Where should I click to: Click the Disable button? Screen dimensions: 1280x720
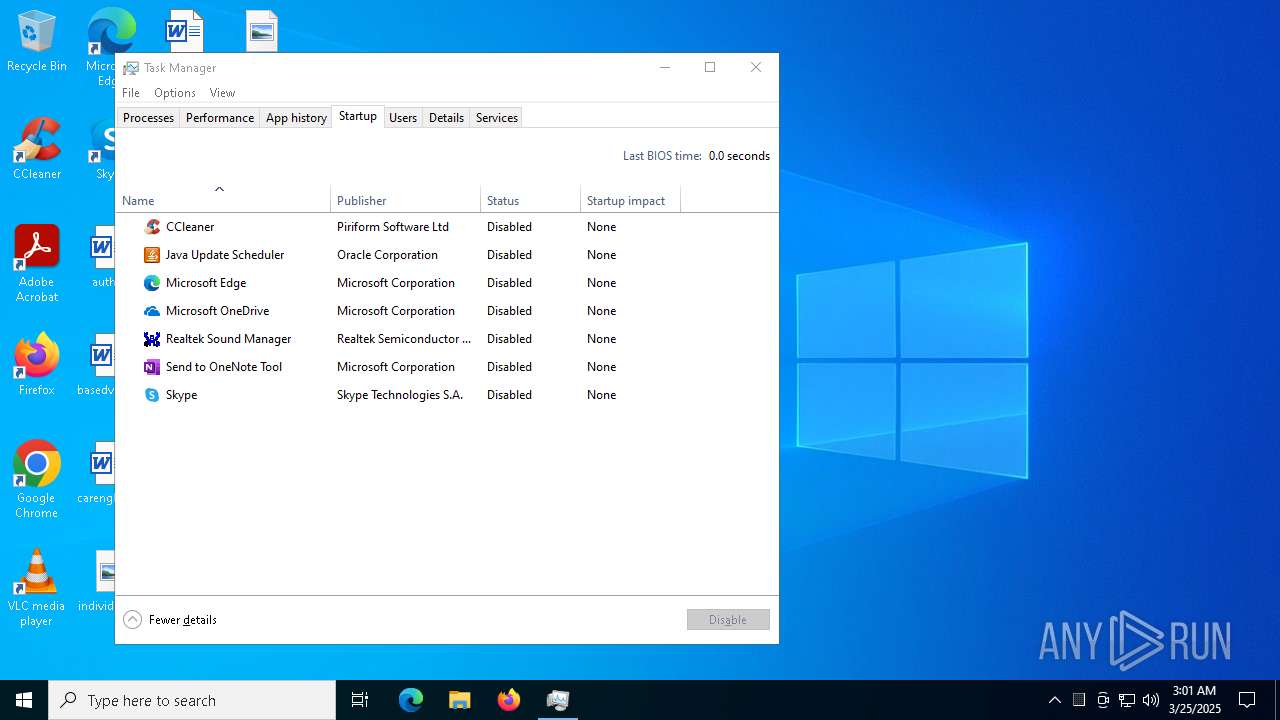coord(728,620)
